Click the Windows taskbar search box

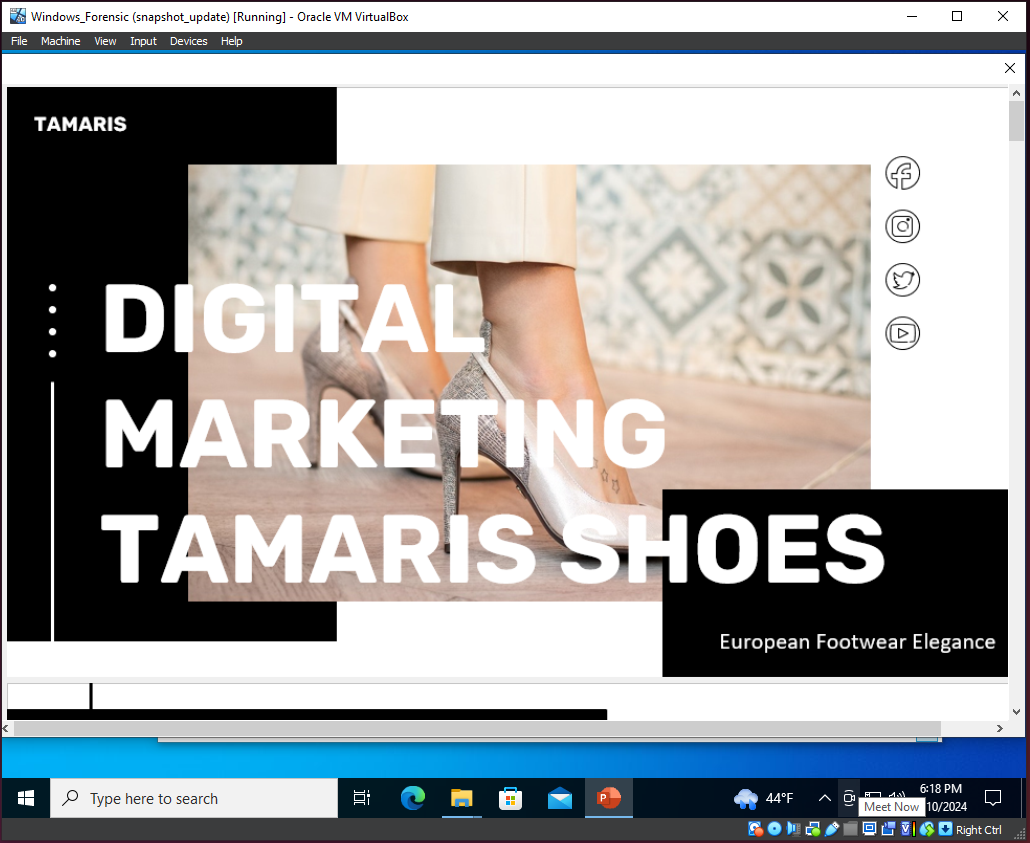click(x=194, y=798)
